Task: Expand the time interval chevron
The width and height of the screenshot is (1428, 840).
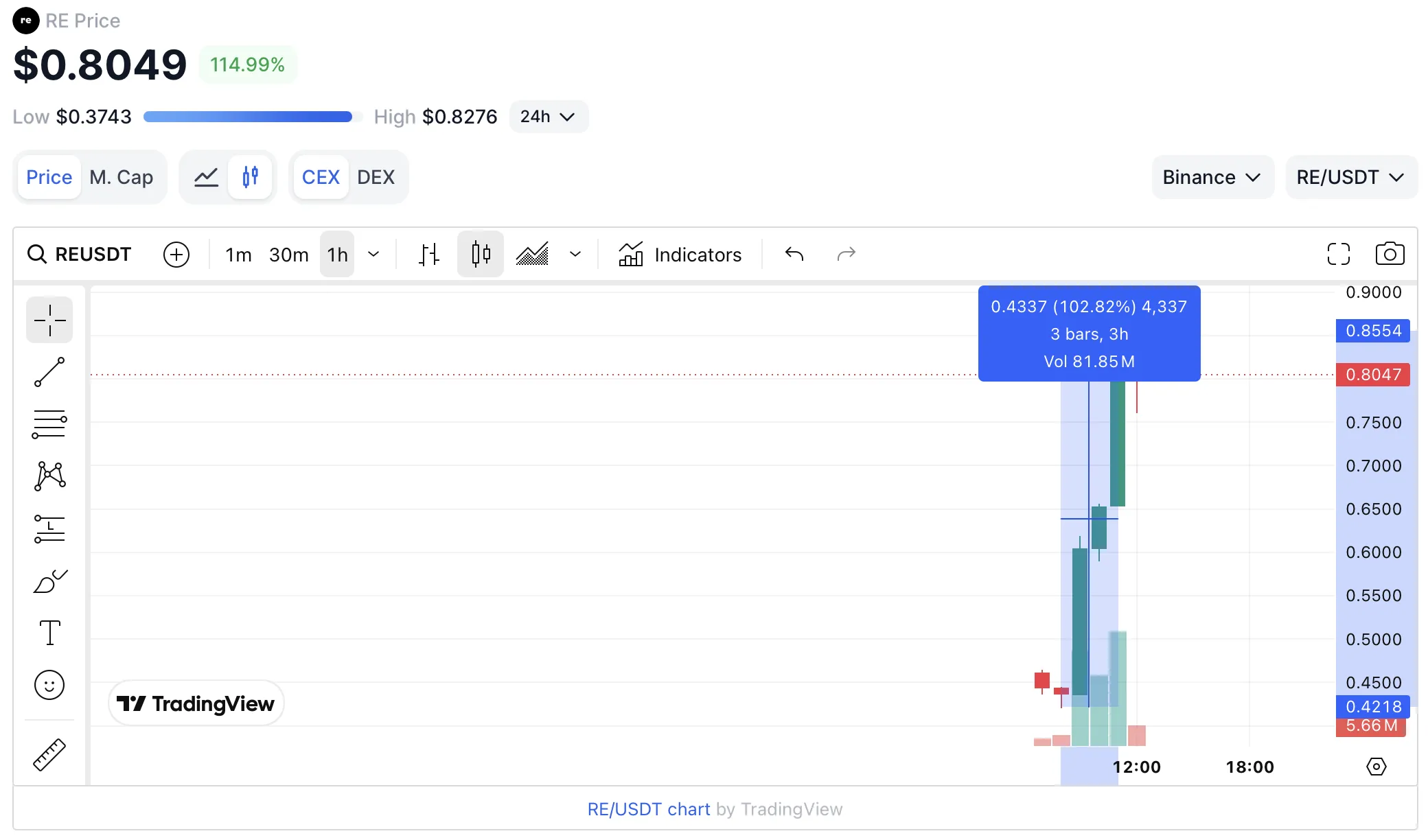Action: click(373, 255)
